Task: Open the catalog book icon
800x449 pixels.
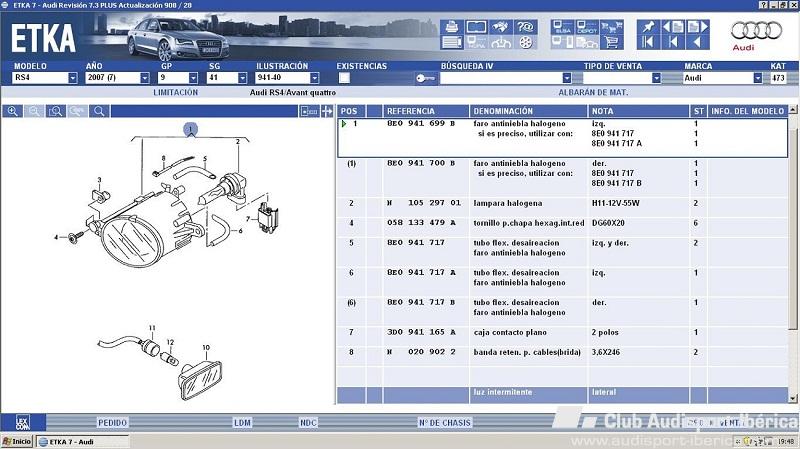Action: click(x=476, y=27)
